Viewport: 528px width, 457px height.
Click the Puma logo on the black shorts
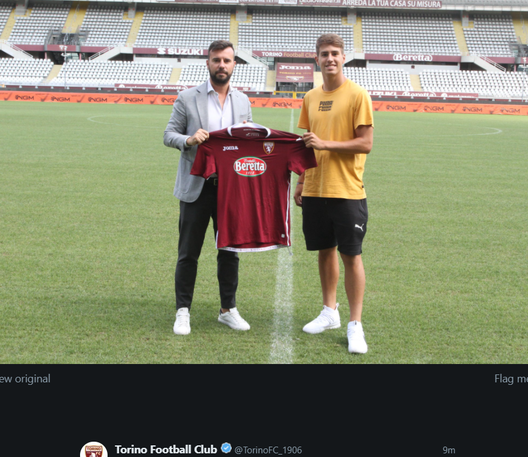coord(359,227)
